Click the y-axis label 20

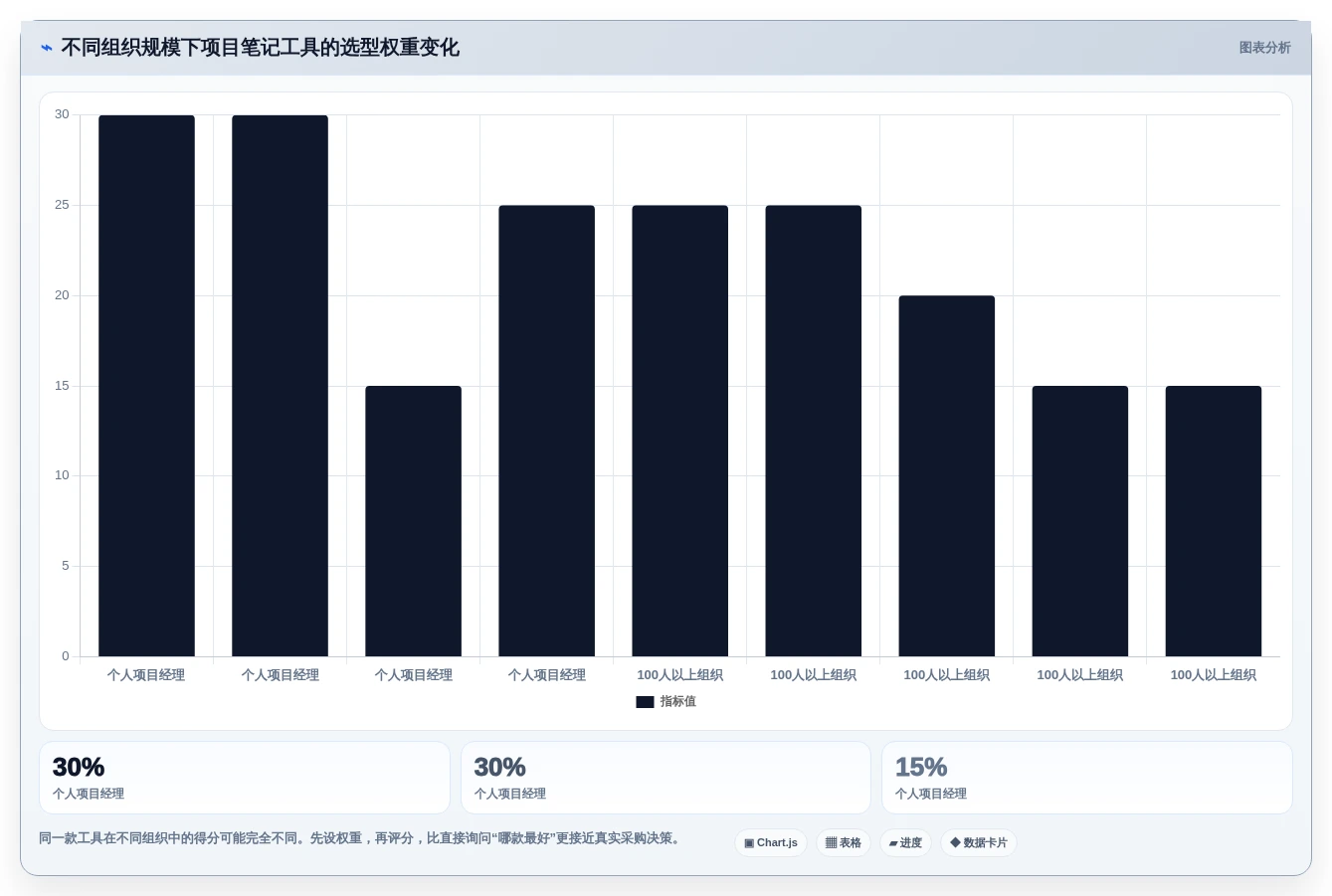tap(62, 295)
